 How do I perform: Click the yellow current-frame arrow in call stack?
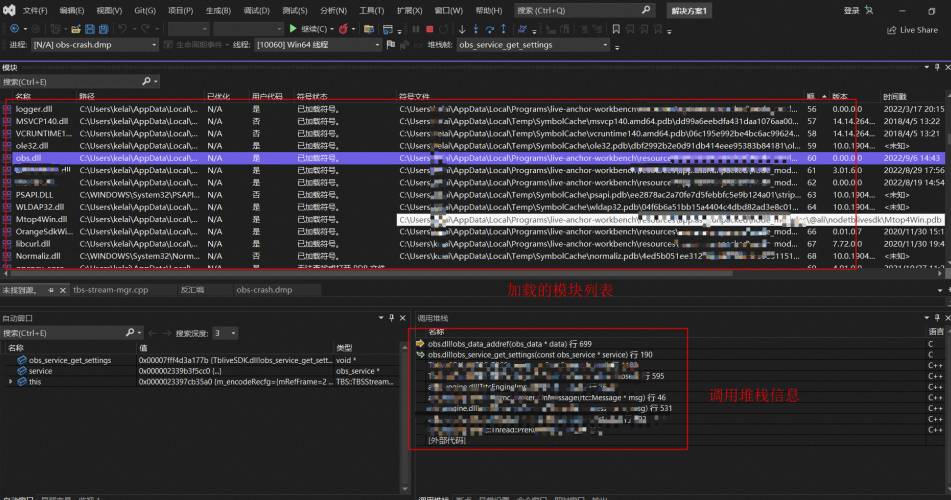click(420, 343)
